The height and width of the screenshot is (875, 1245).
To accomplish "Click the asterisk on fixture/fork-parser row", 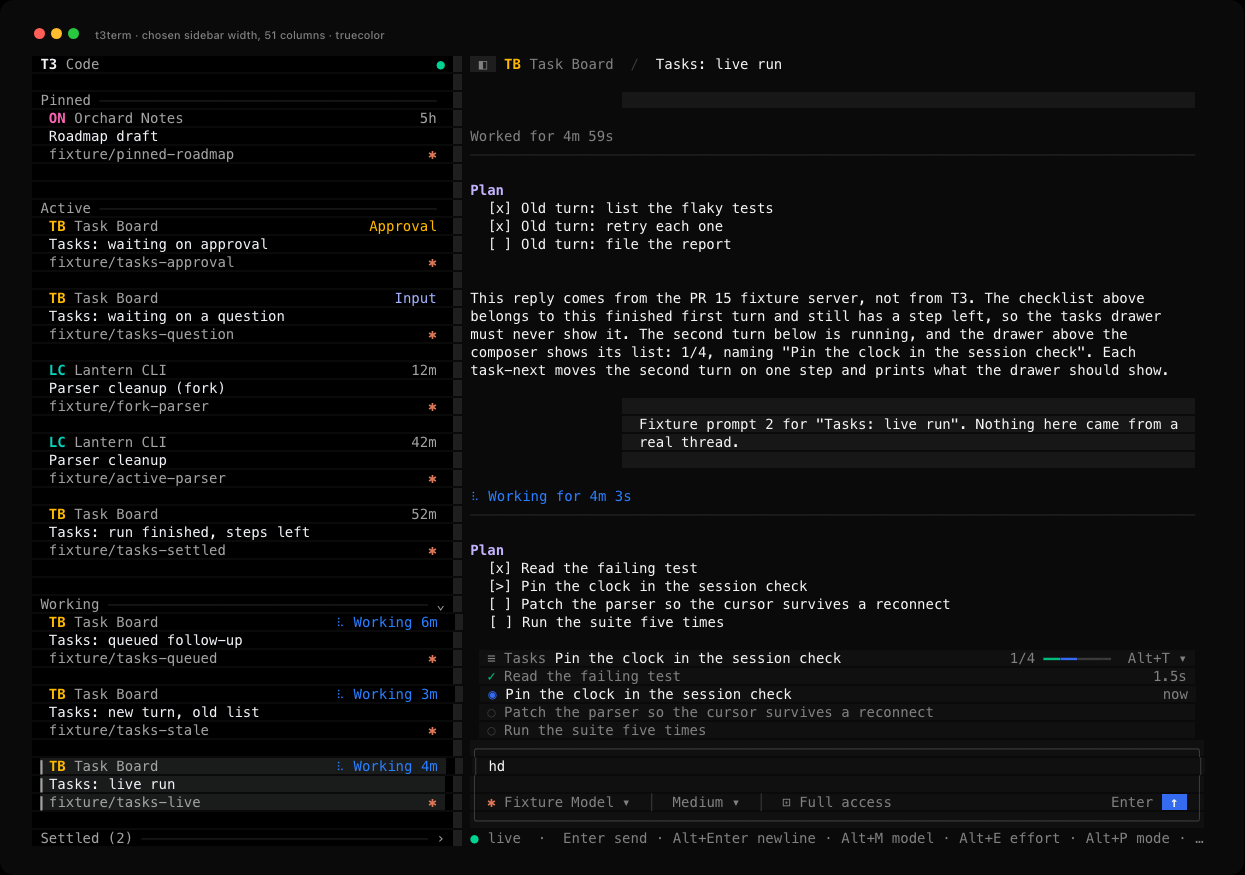I will pyautogui.click(x=433, y=407).
